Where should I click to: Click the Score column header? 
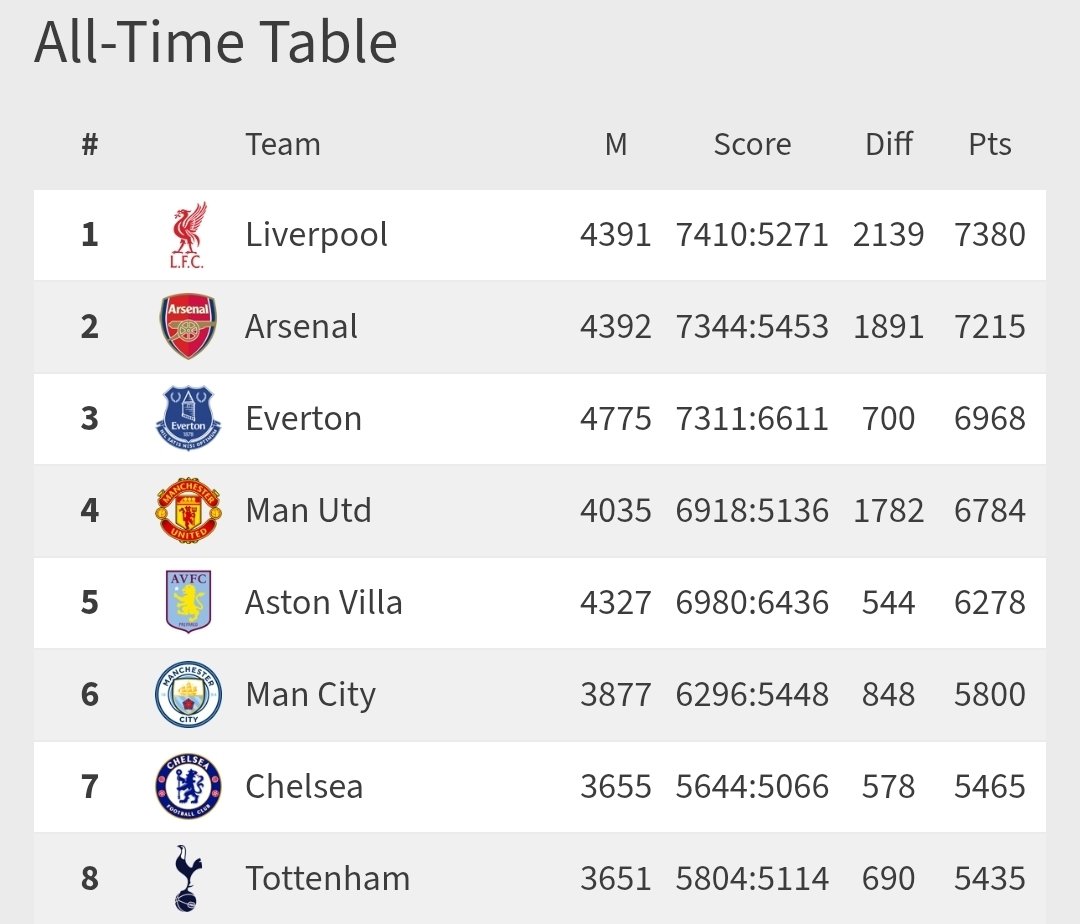[752, 144]
